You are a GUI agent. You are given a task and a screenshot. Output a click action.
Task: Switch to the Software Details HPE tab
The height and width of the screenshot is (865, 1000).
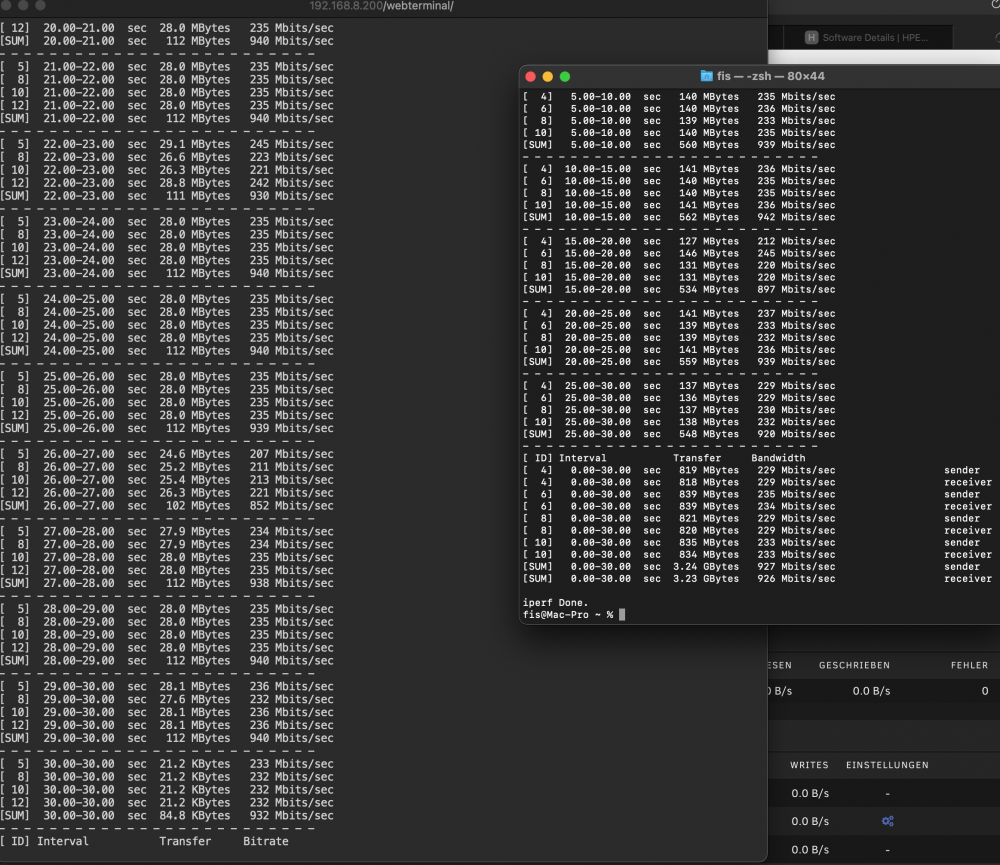point(865,38)
